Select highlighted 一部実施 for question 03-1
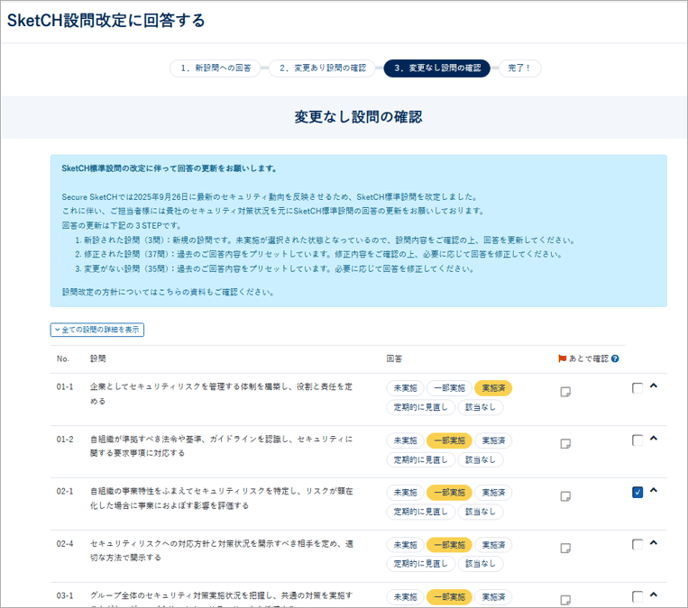Screen dimensions: 688x608 click(x=449, y=597)
